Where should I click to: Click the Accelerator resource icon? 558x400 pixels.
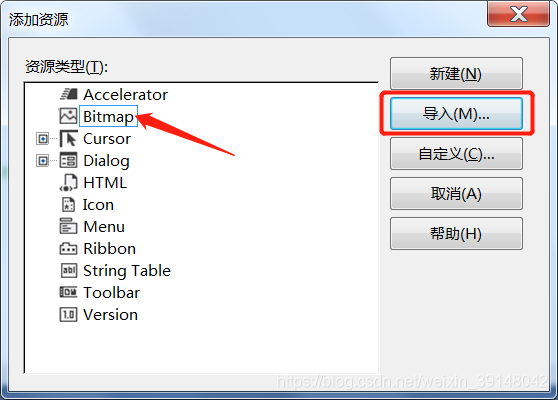coord(68,94)
